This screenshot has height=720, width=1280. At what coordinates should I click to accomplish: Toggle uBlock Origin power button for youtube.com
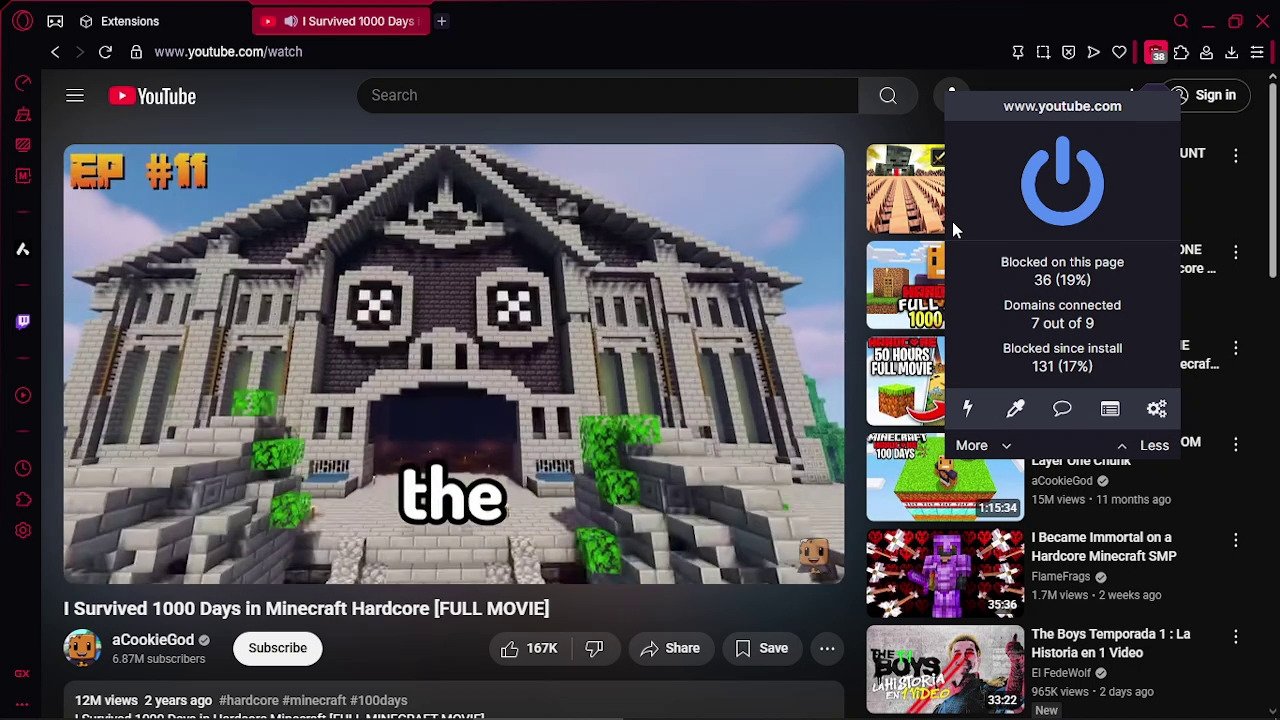[1062, 181]
